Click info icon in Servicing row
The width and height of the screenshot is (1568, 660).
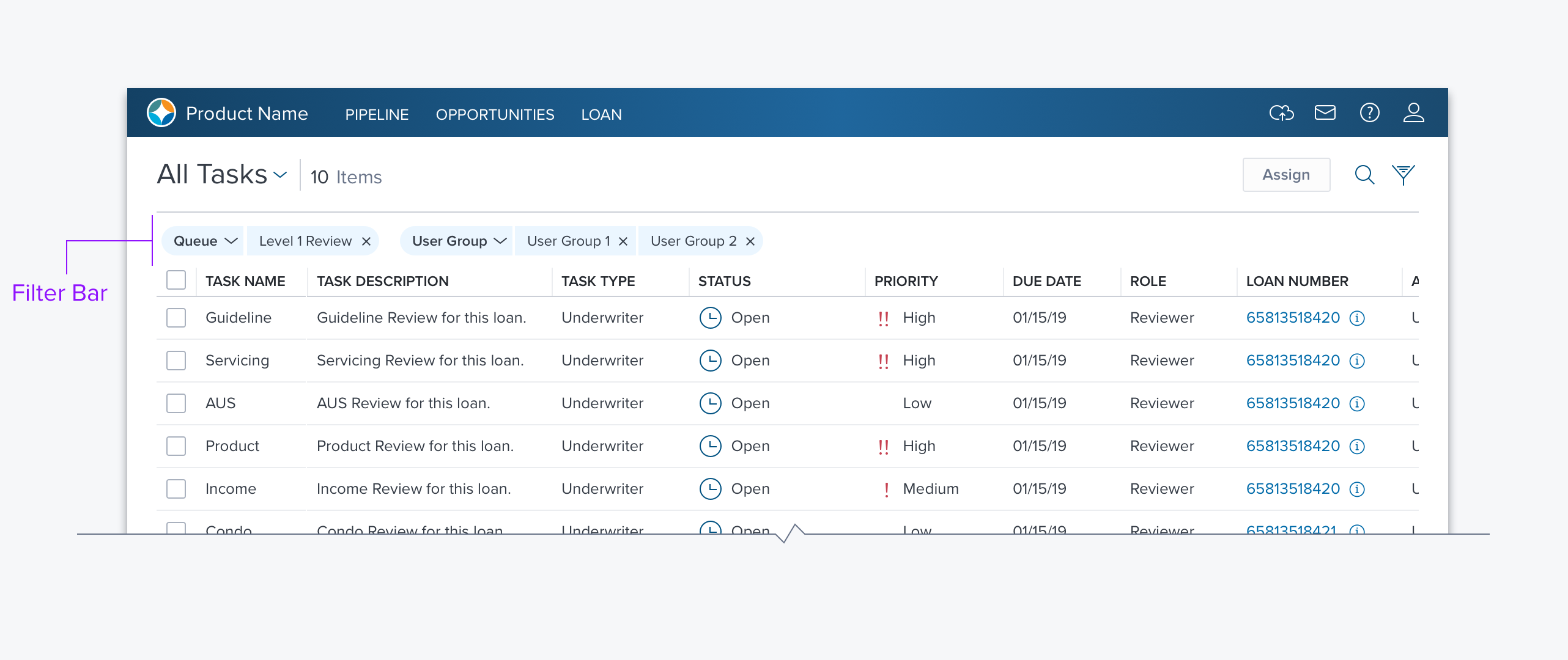pos(1357,361)
